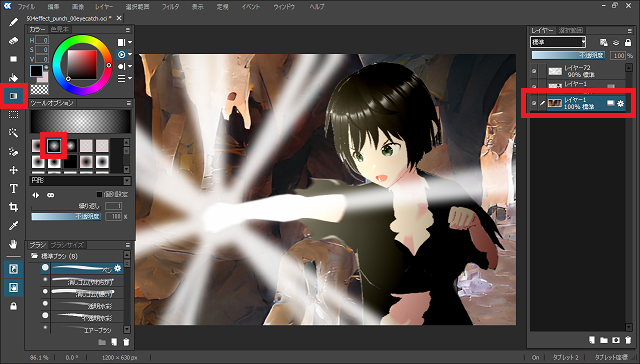This screenshot has height=364, width=640.
Task: Create a new layer folder
Action: [x=604, y=340]
